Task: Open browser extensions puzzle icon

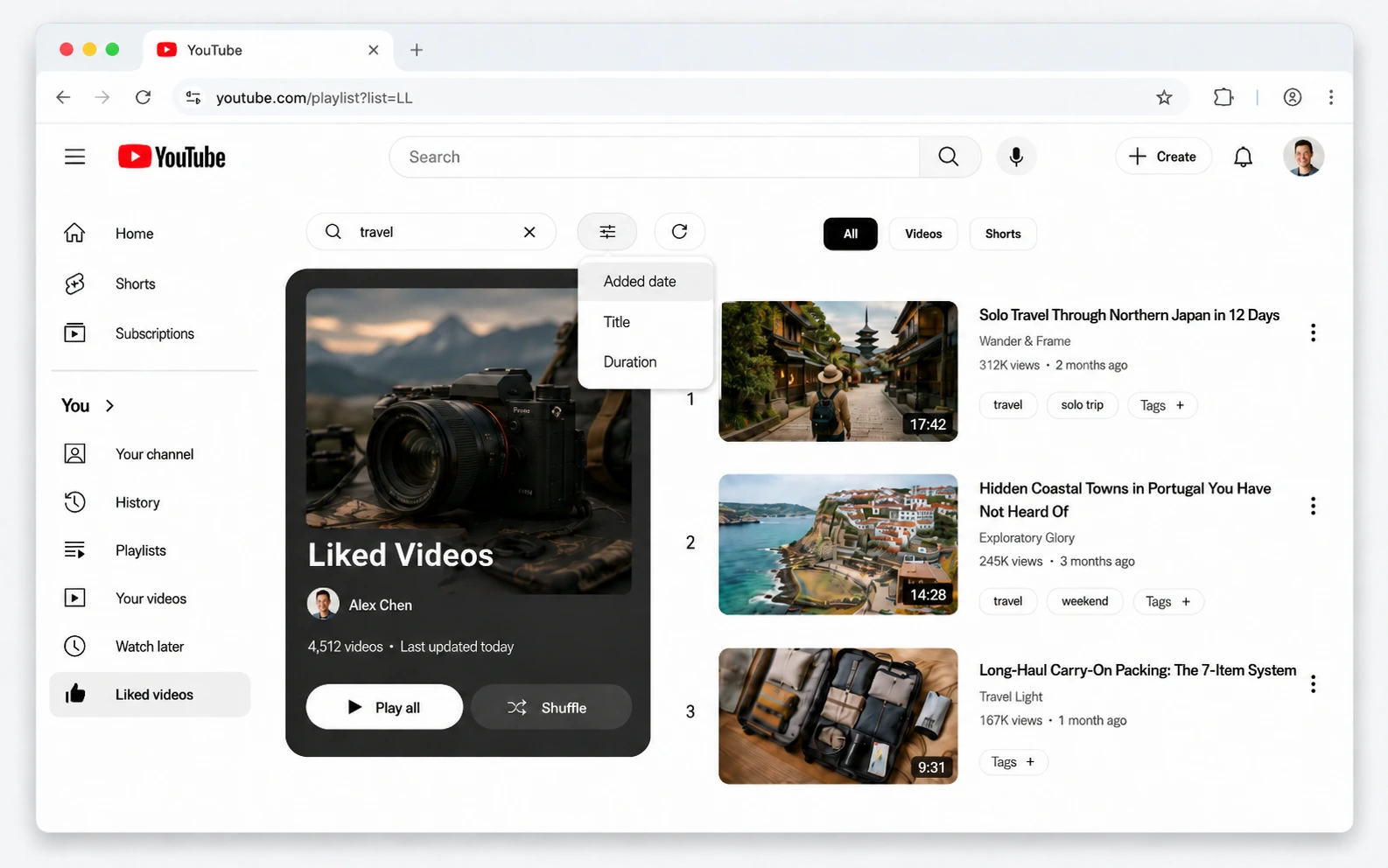Action: click(x=1223, y=97)
